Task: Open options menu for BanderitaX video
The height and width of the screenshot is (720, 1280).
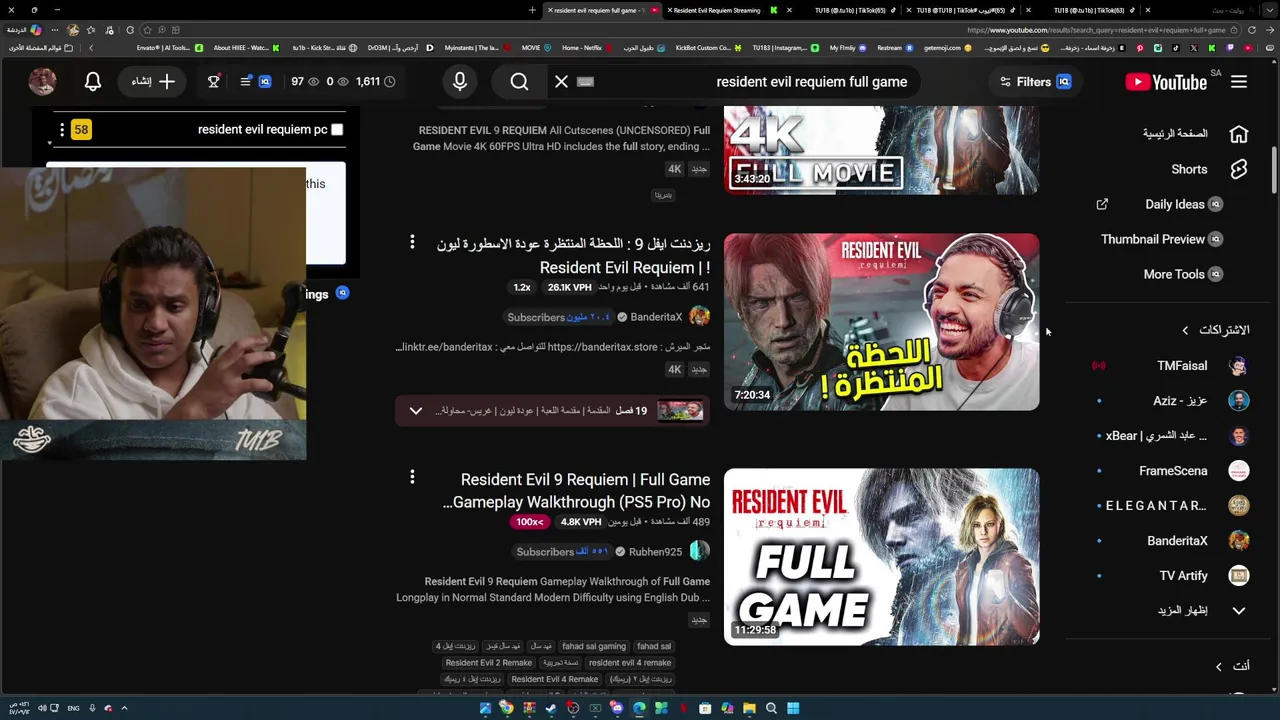Action: (x=411, y=243)
